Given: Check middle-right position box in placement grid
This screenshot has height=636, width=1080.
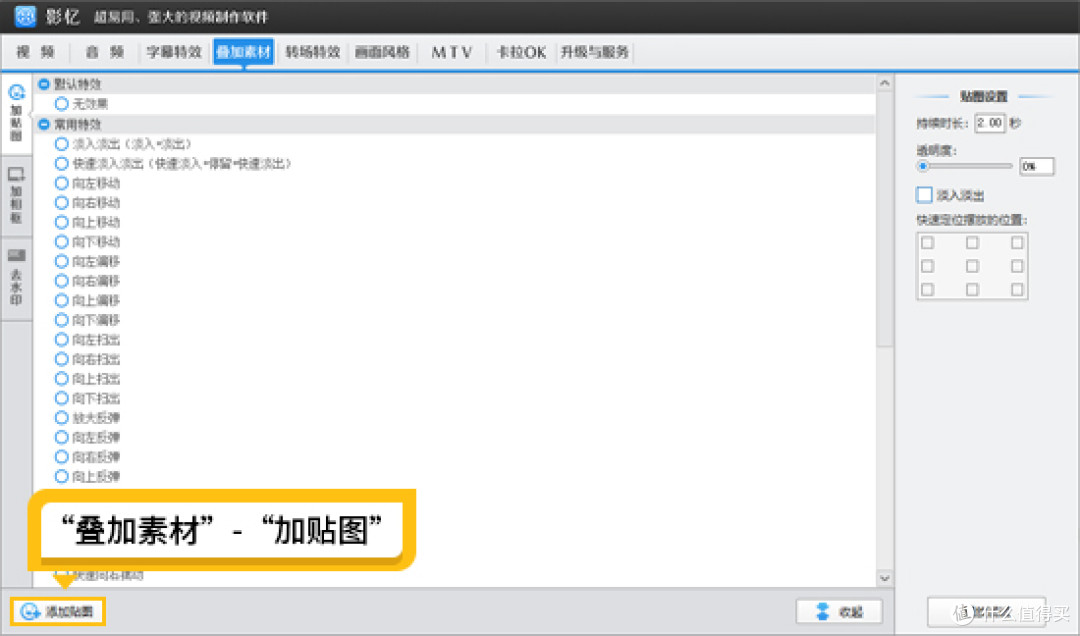Looking at the screenshot, I should tap(1017, 266).
